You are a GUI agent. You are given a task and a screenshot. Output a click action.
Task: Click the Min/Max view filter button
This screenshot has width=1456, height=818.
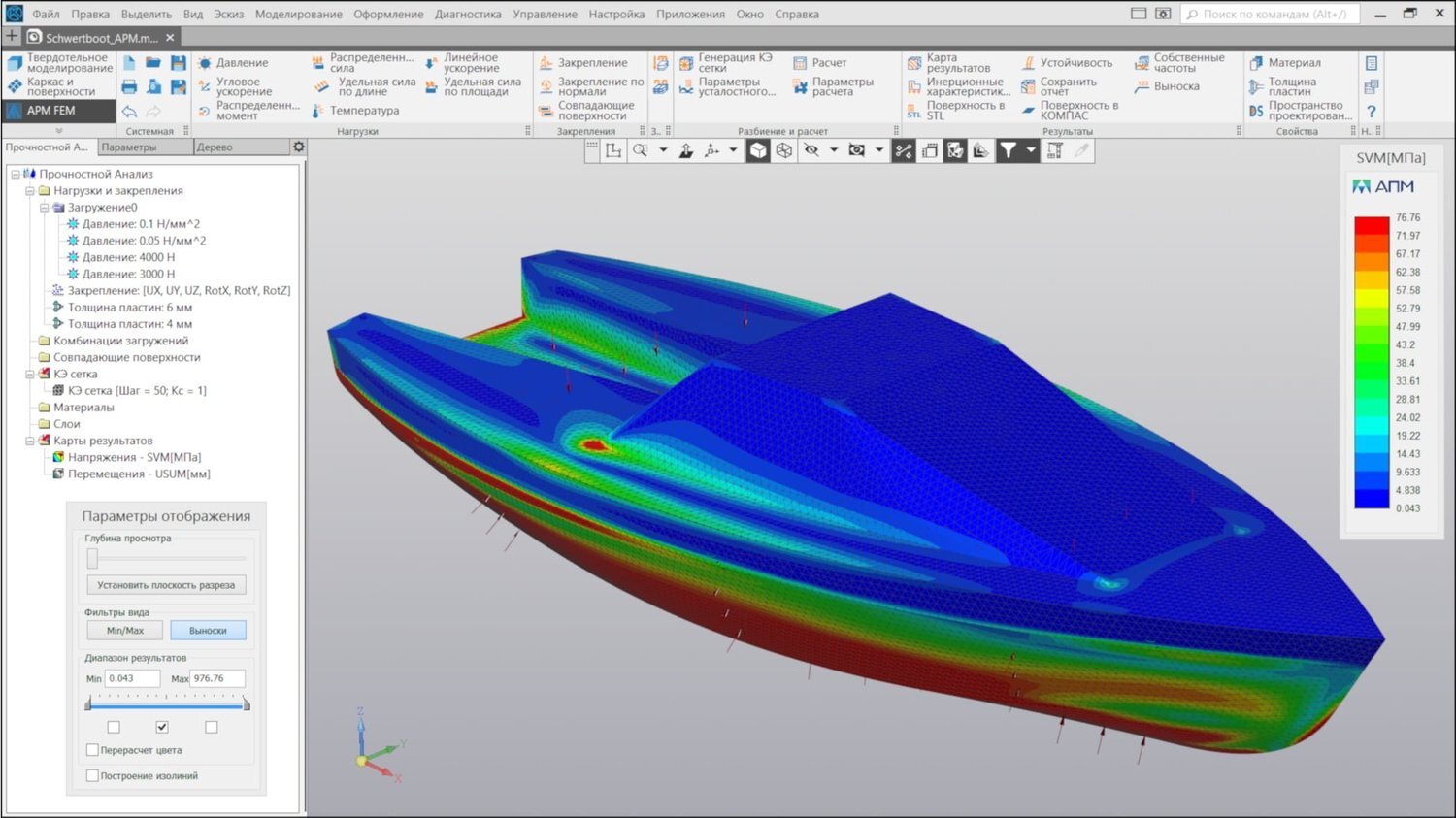125,631
